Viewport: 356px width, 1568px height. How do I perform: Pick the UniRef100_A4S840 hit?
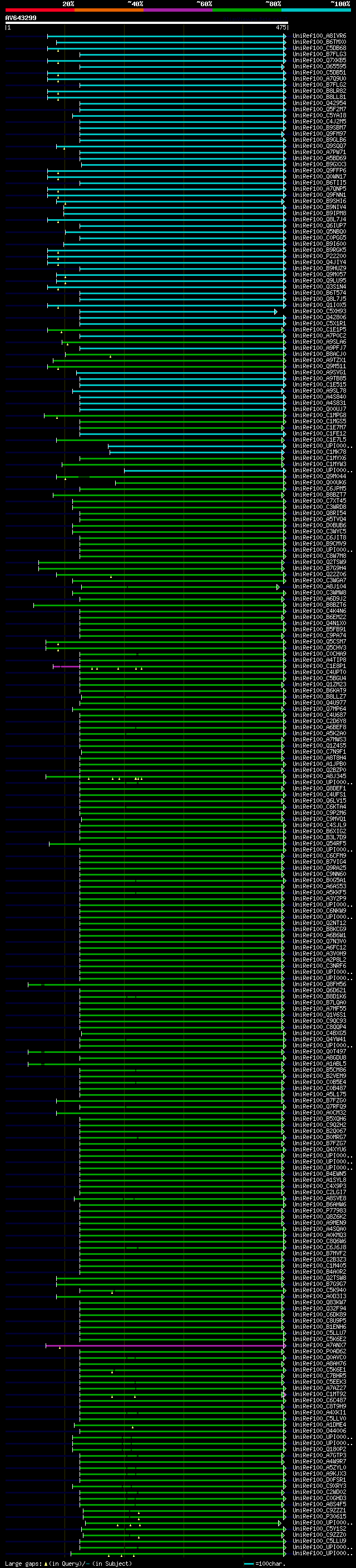pos(319,397)
